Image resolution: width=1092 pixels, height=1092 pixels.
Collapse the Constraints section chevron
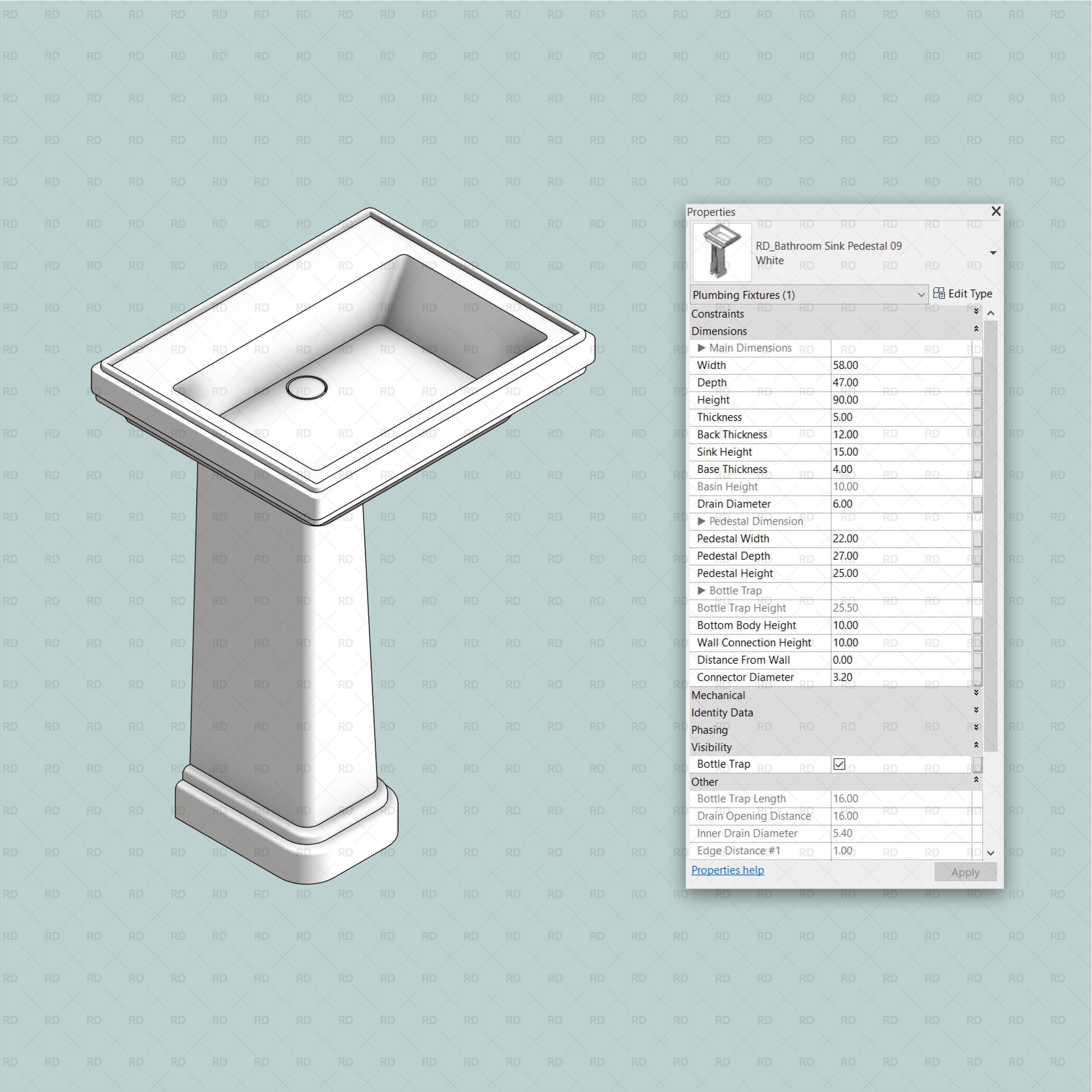tap(977, 312)
